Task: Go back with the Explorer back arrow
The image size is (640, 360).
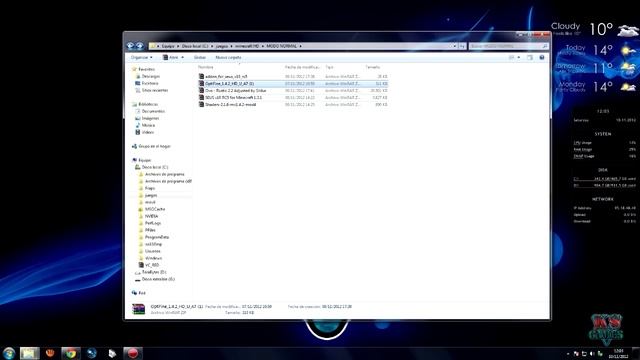Action: point(130,46)
